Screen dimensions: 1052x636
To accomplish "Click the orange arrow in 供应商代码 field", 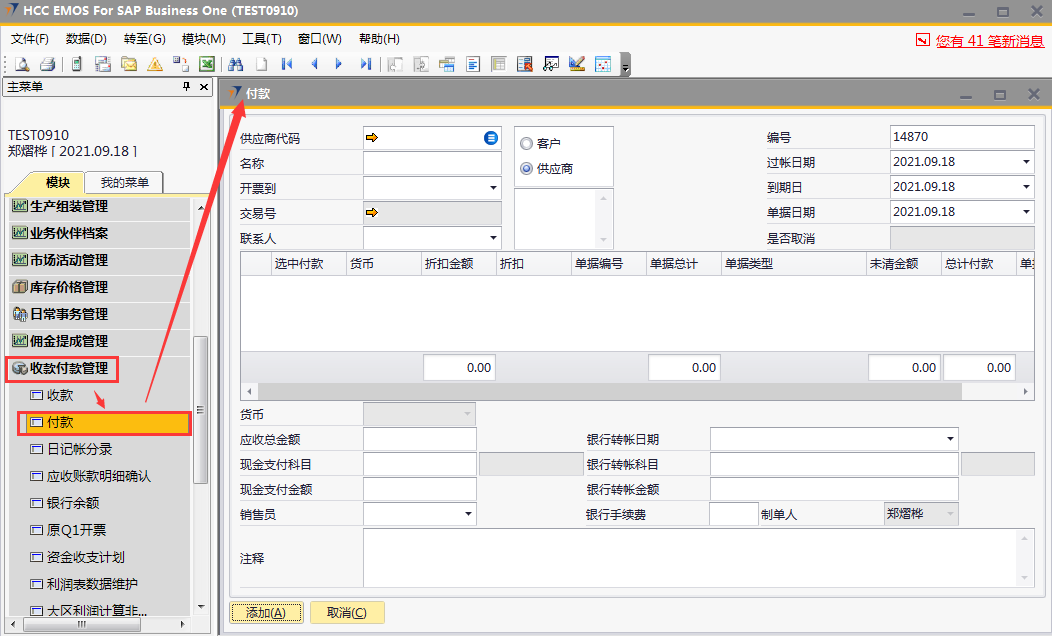I will tap(372, 137).
